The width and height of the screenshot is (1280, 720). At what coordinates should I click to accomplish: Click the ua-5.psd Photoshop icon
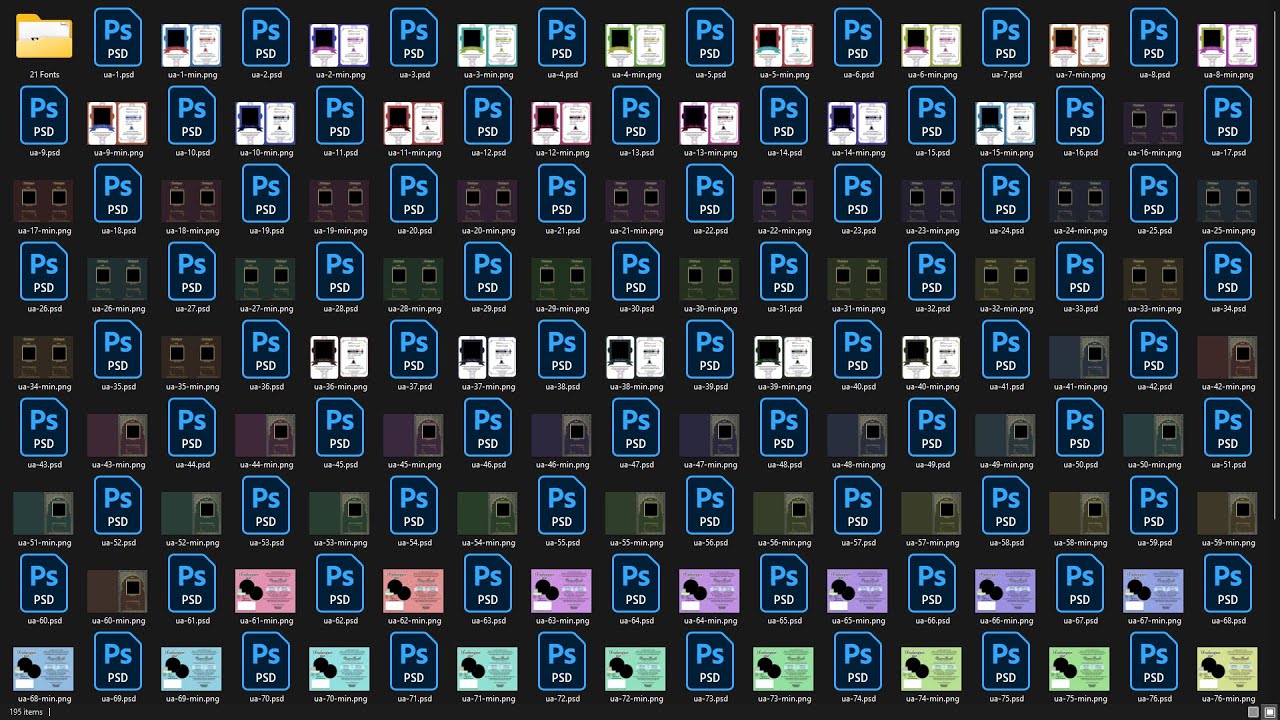click(710, 38)
